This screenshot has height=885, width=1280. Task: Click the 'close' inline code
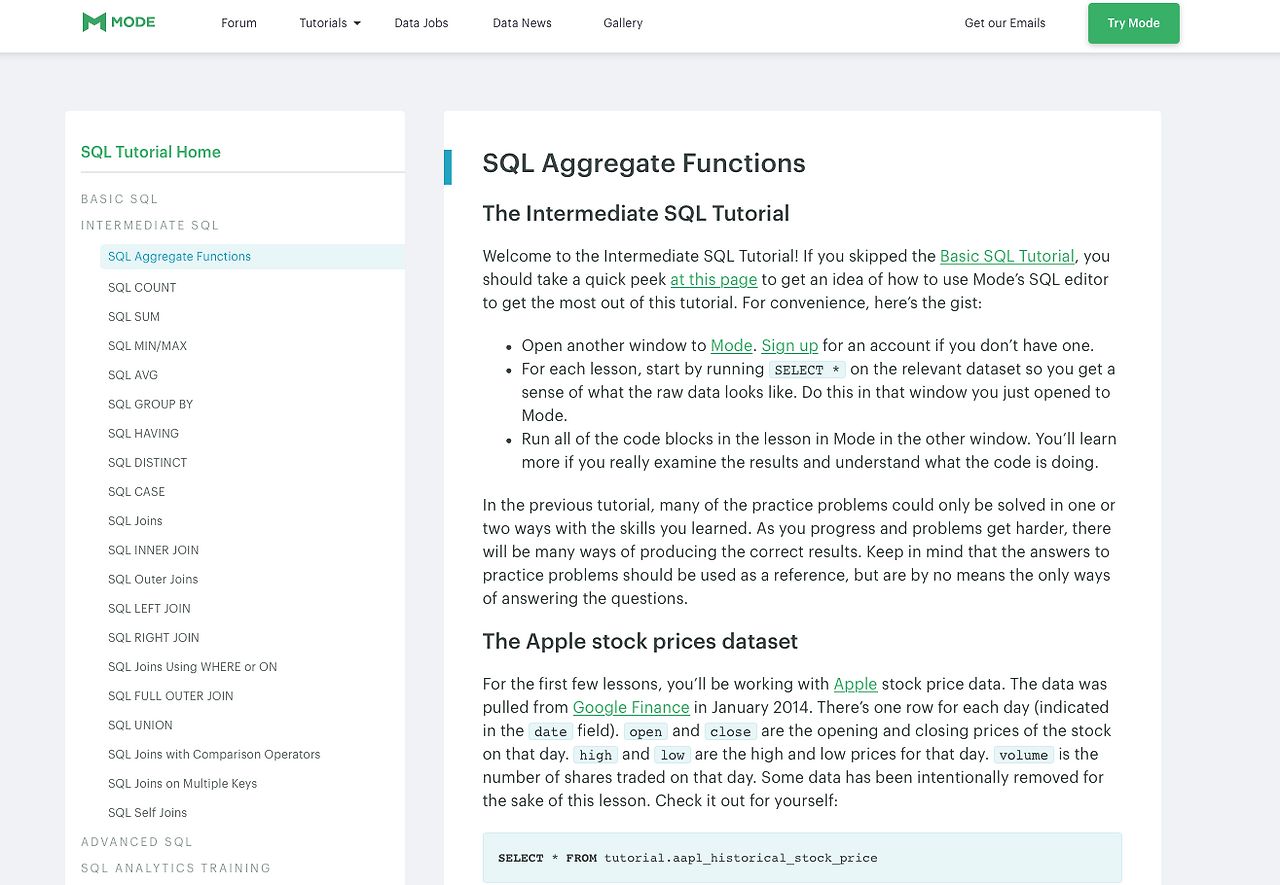(731, 731)
